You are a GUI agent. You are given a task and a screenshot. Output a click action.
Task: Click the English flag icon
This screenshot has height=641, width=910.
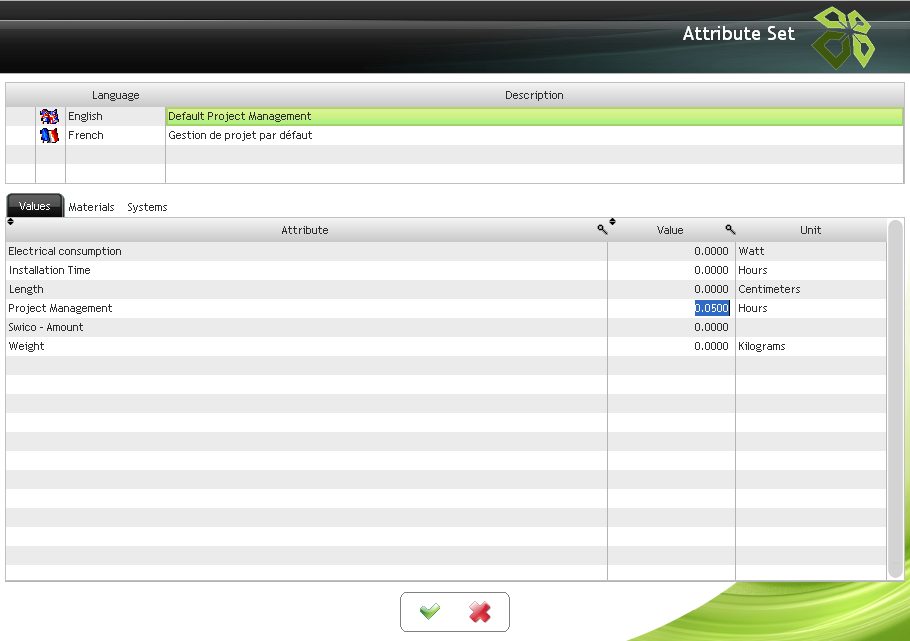(49, 116)
